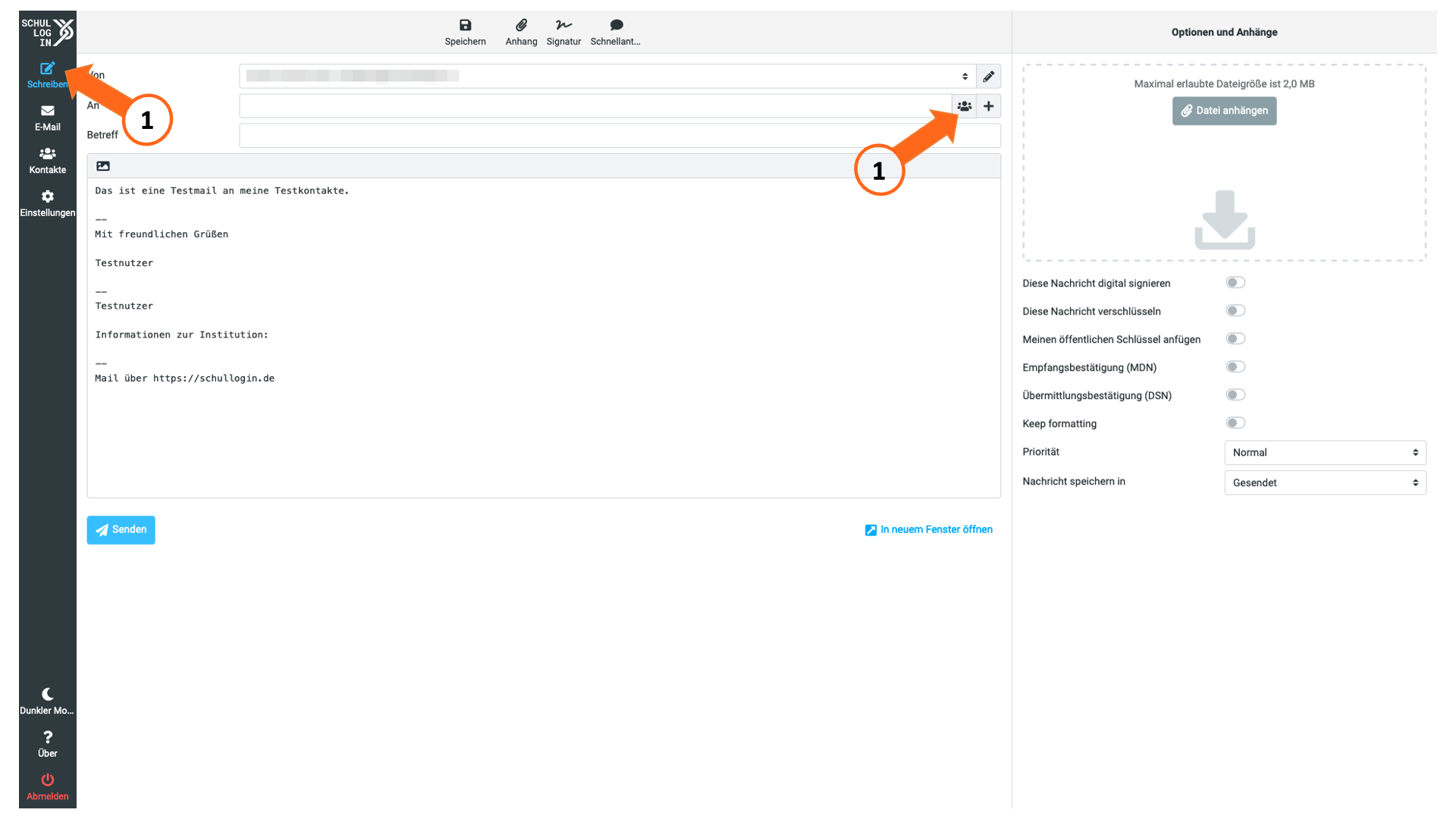Image resolution: width=1456 pixels, height=819 pixels.
Task: Click the plus icon next to recipients
Action: click(x=988, y=106)
